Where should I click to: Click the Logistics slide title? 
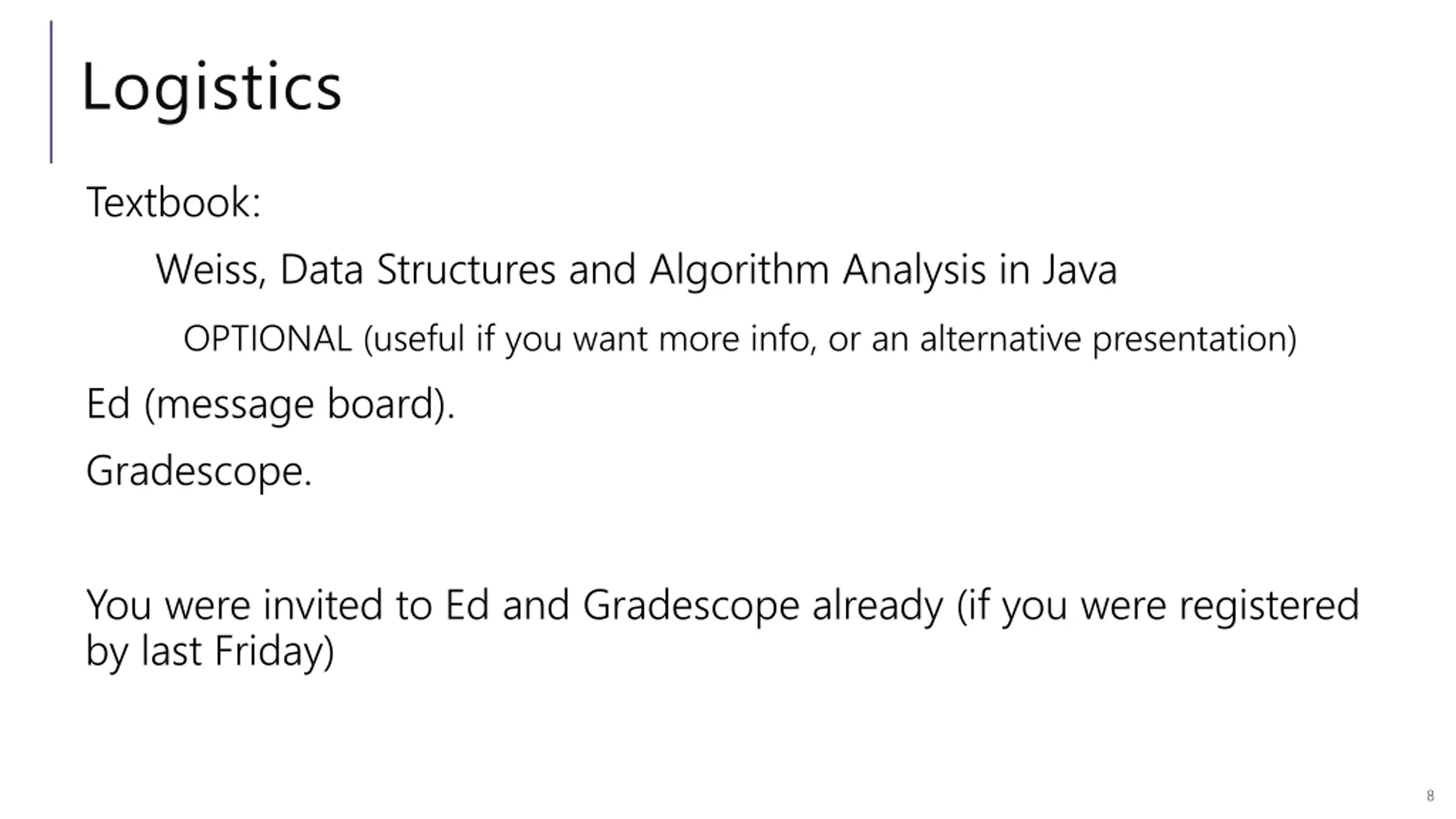(x=212, y=89)
